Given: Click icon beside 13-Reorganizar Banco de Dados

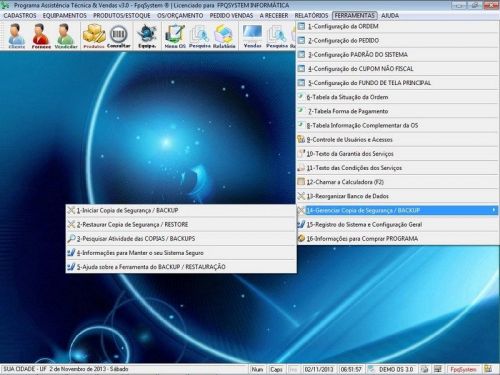Looking at the screenshot, I should (301, 196).
